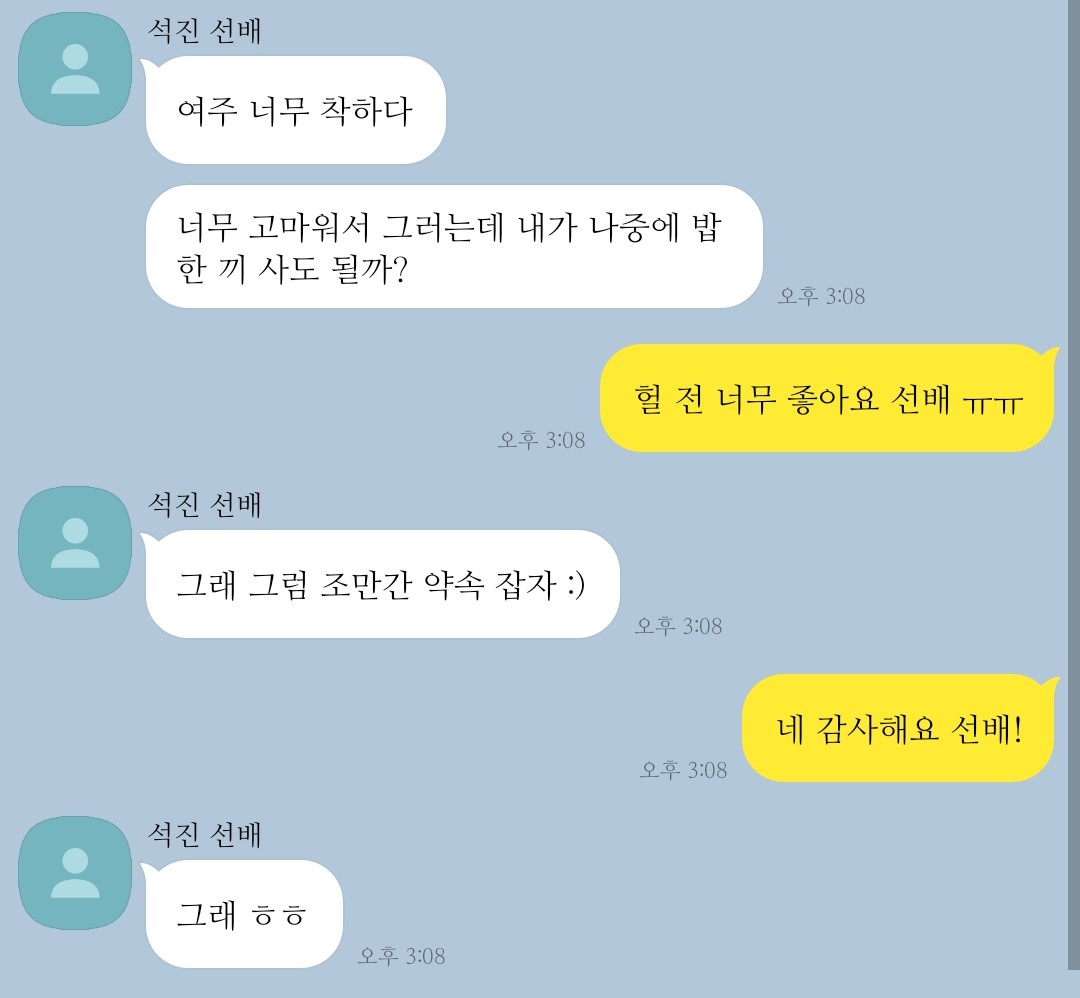Click timestamp beside 네 감사해요 선배!
The height and width of the screenshot is (998, 1080).
pyautogui.click(x=683, y=770)
